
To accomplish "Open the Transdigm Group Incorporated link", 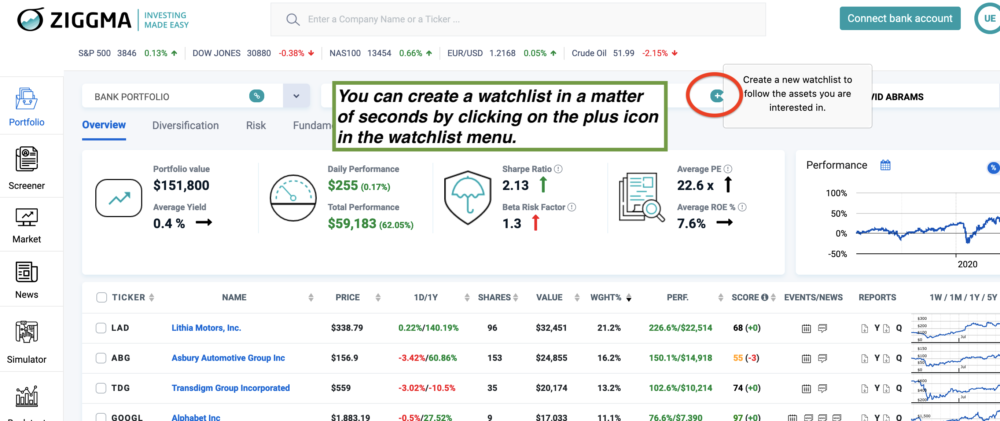I will point(230,388).
